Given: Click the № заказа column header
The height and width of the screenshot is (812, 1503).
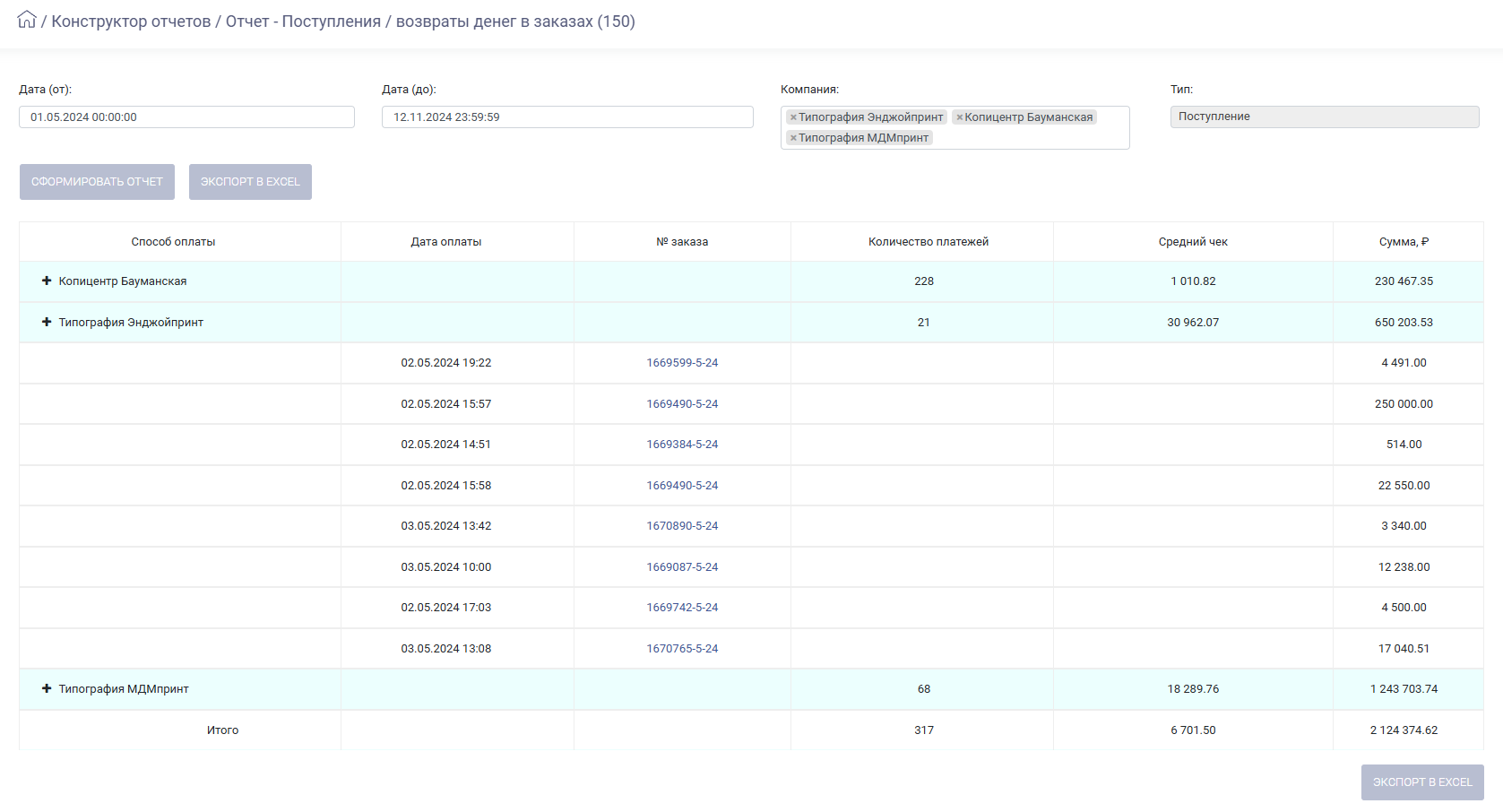Looking at the screenshot, I should coord(682,242).
